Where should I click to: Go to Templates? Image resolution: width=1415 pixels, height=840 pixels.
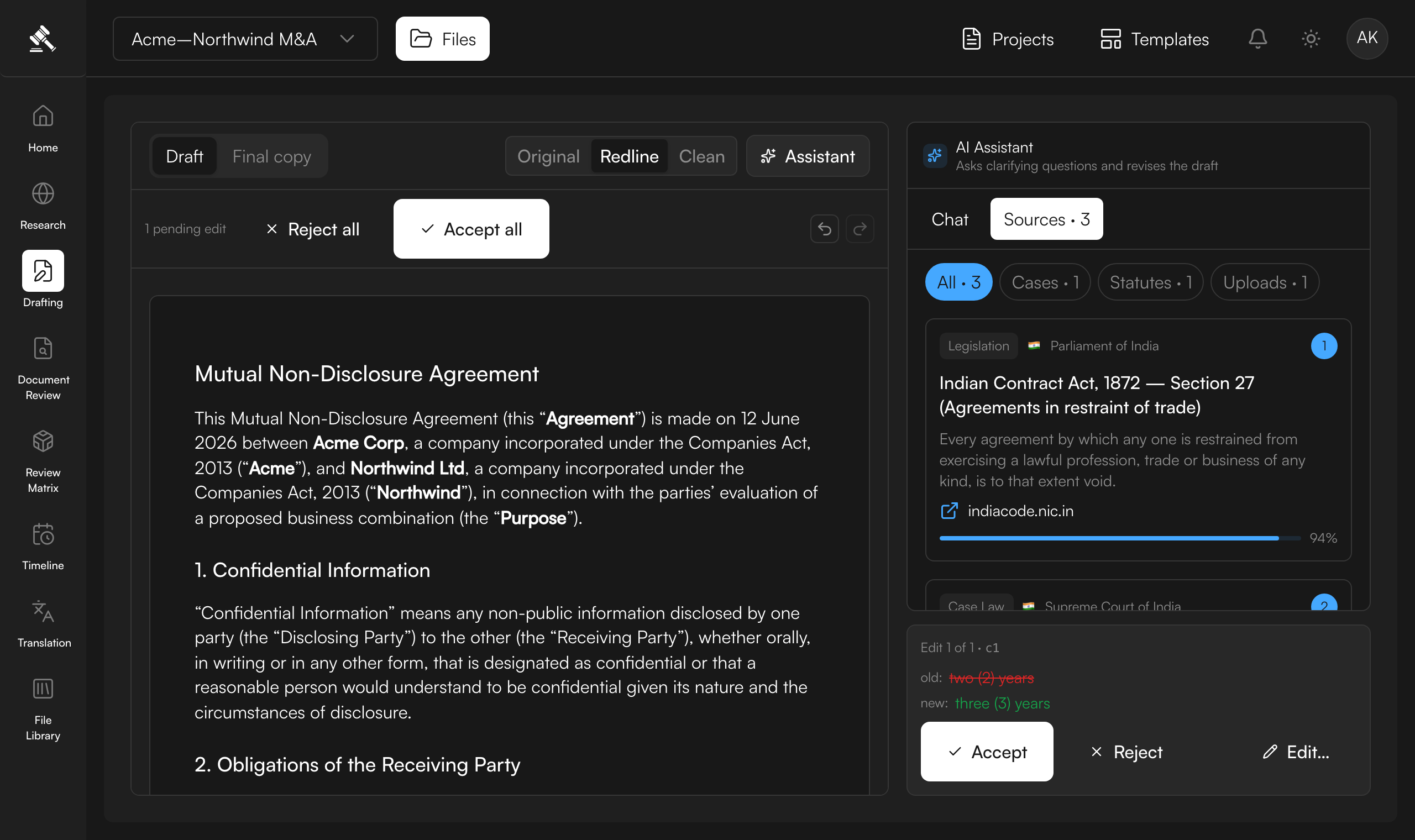pyautogui.click(x=1155, y=39)
